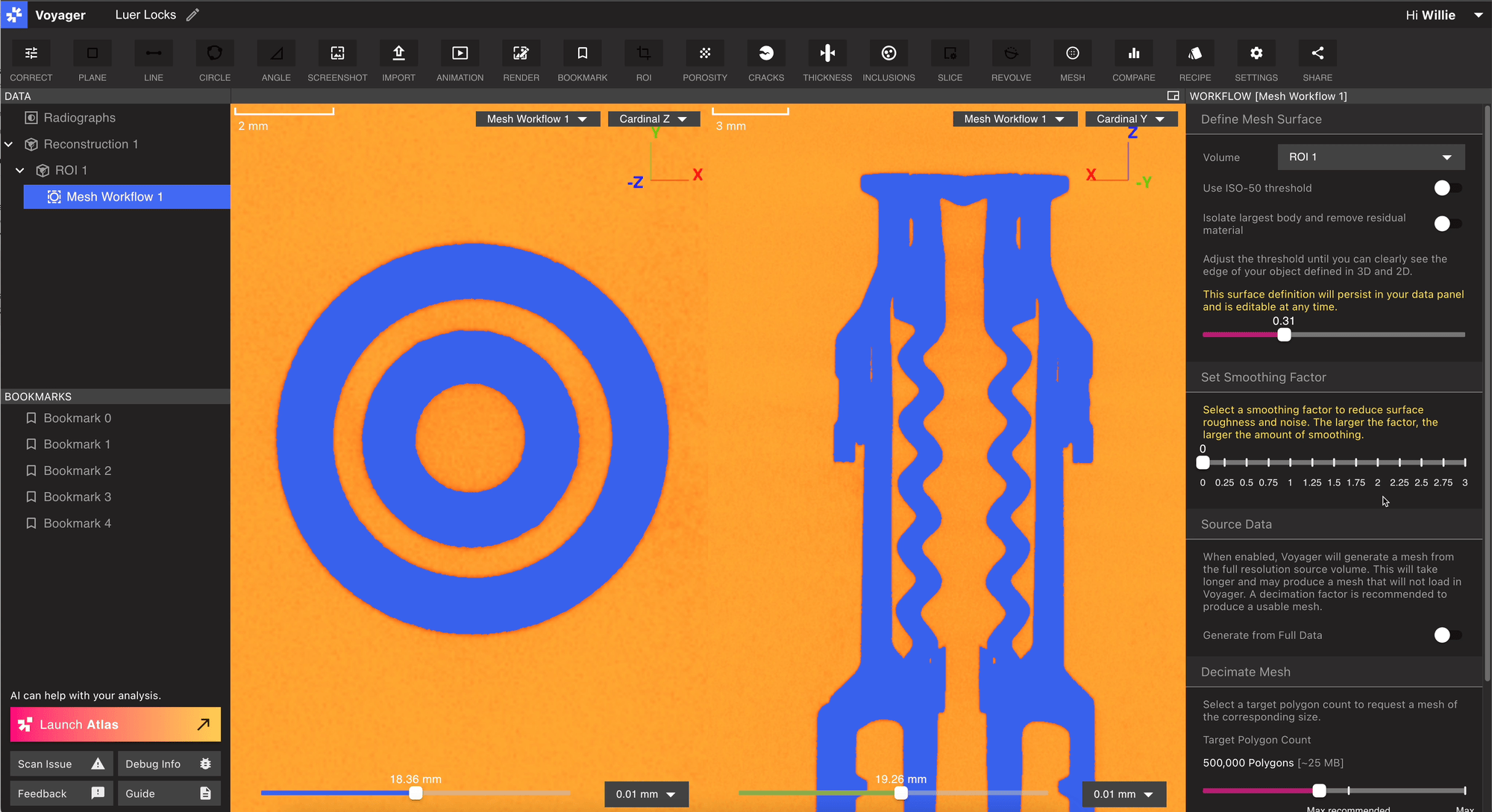Screen dimensions: 1492x812
Task: Open the Inclusions tool
Action: 888,60
